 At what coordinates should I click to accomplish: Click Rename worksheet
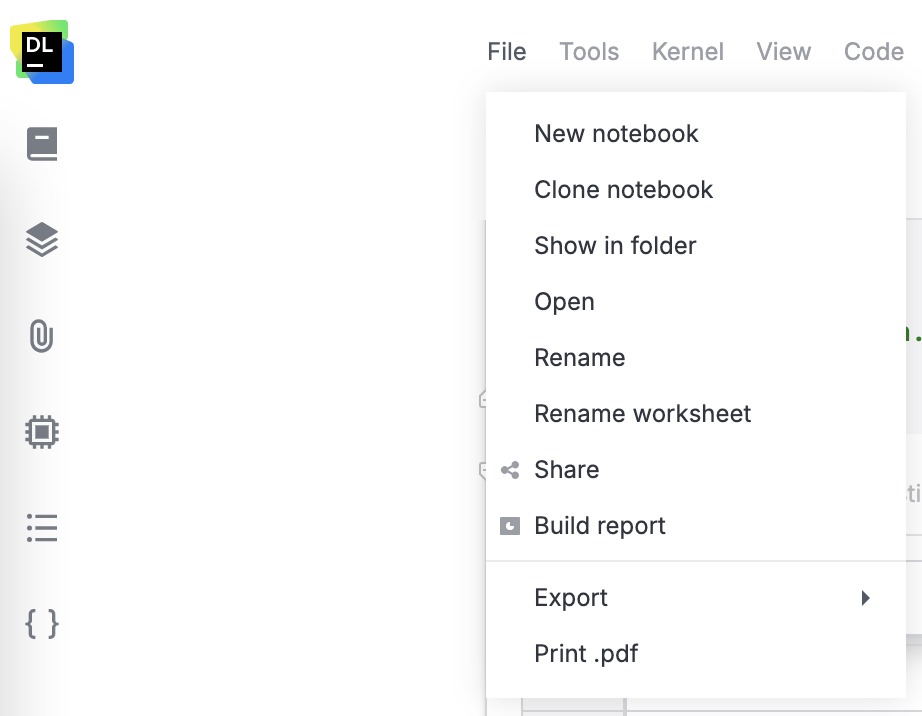(x=642, y=413)
